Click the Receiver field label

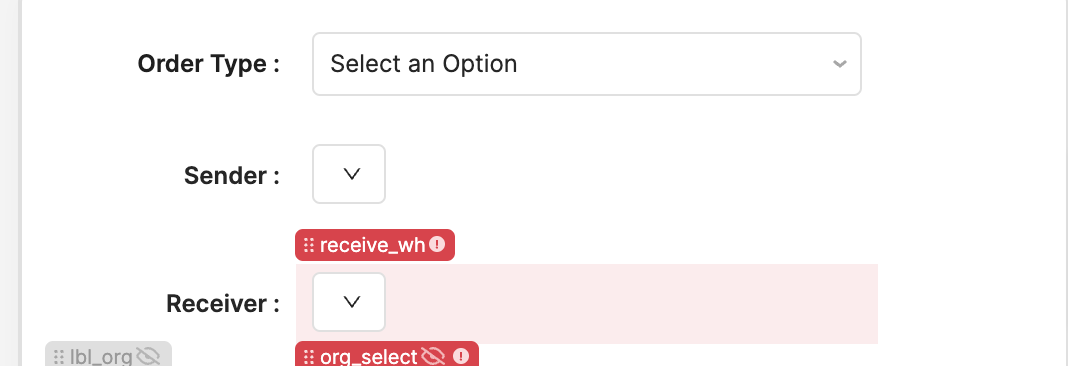(223, 304)
